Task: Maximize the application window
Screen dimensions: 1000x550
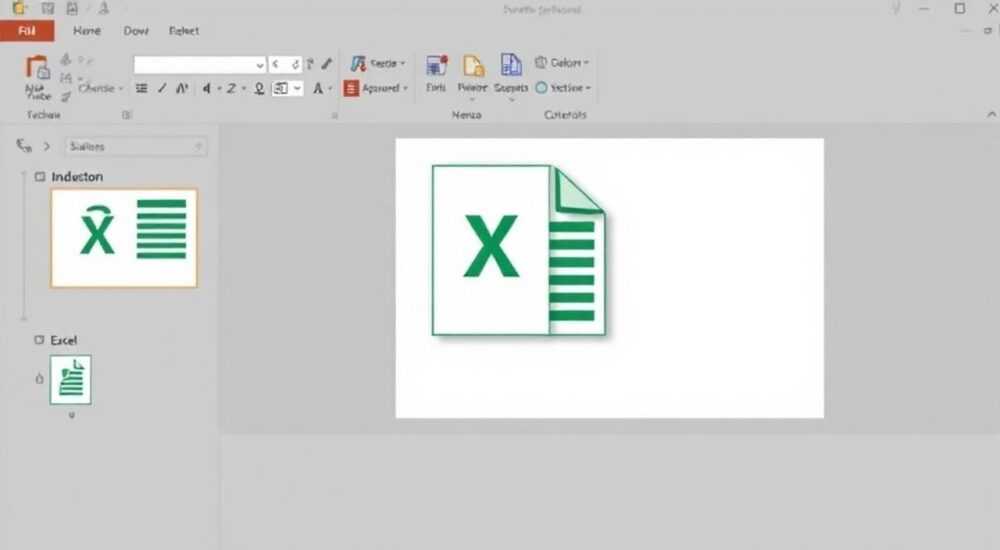Action: (x=960, y=8)
